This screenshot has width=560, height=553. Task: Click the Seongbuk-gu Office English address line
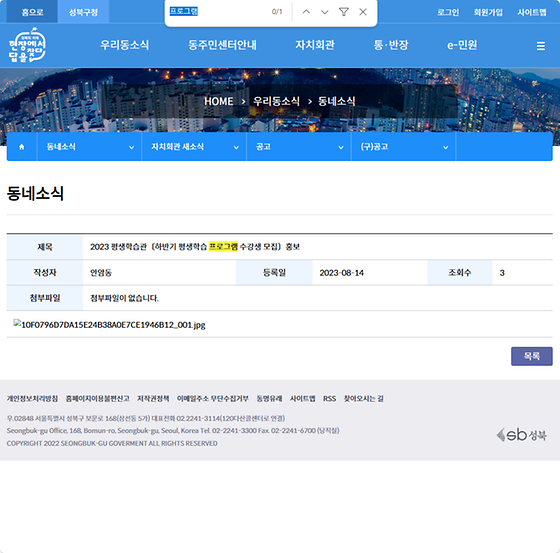coord(173,431)
